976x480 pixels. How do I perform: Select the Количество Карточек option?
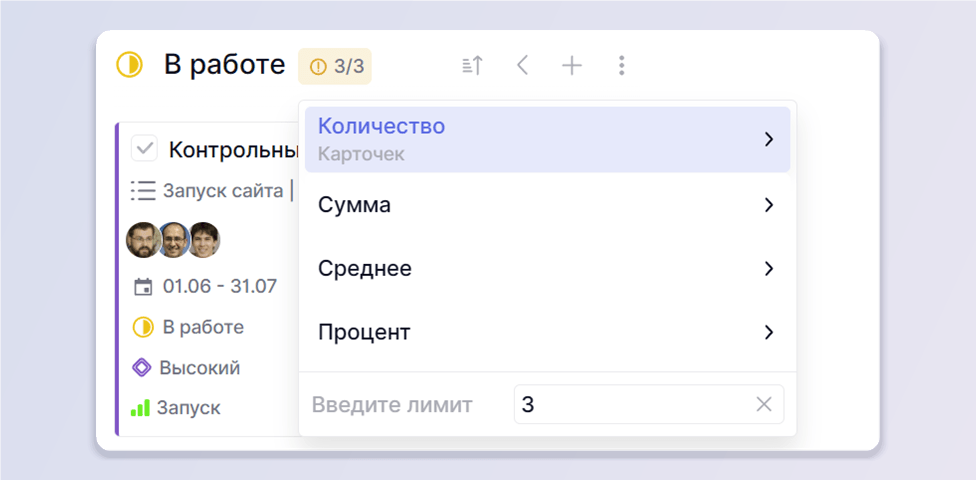pyautogui.click(x=547, y=139)
